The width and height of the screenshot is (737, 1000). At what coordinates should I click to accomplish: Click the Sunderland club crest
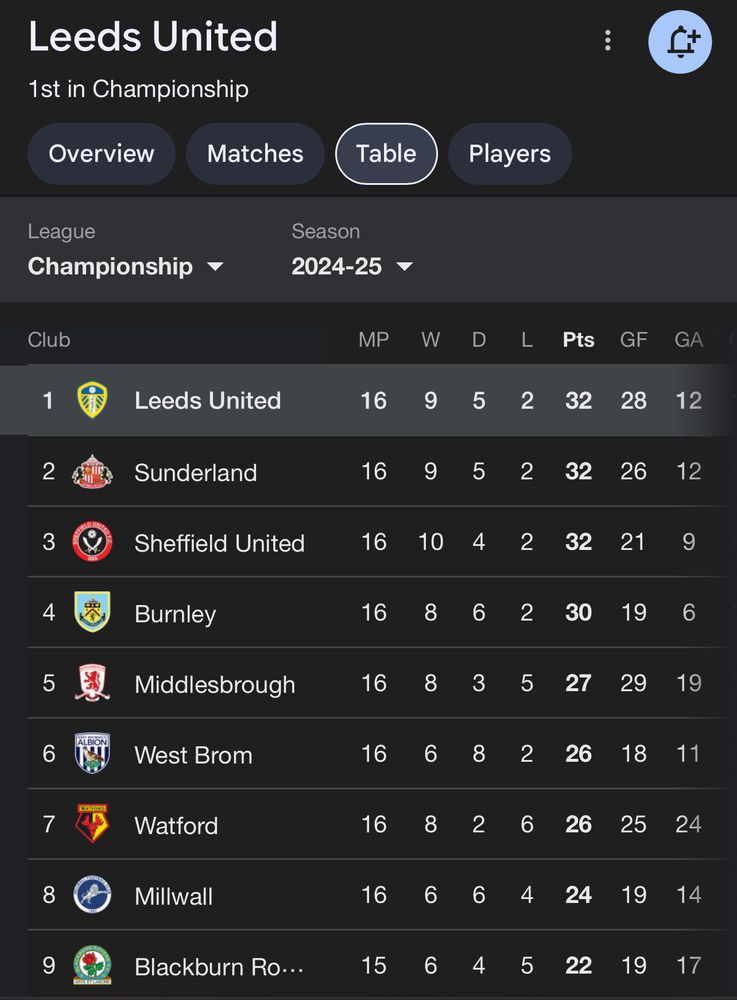coord(92,472)
